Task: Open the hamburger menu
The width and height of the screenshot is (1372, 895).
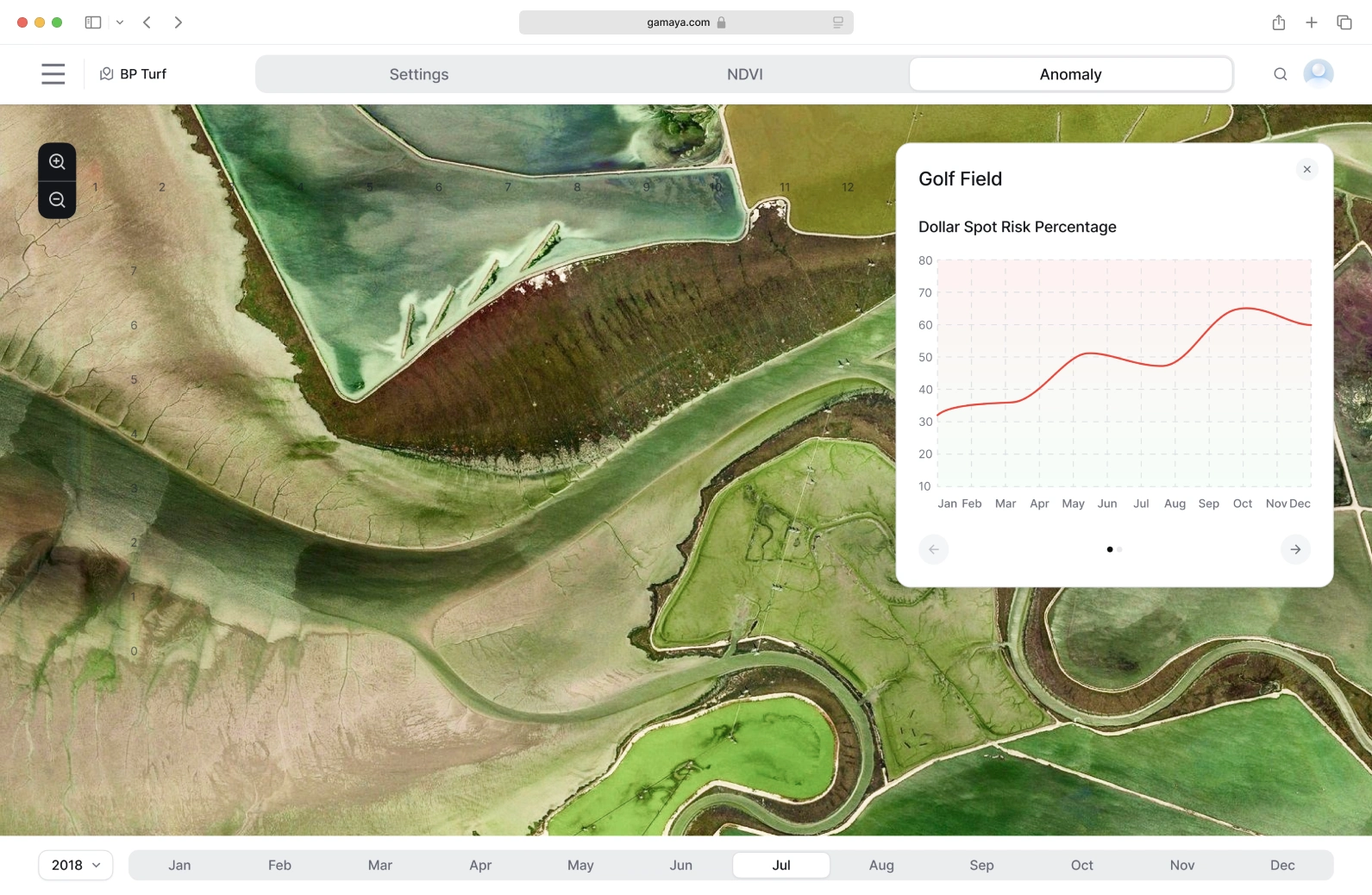Action: click(x=53, y=74)
